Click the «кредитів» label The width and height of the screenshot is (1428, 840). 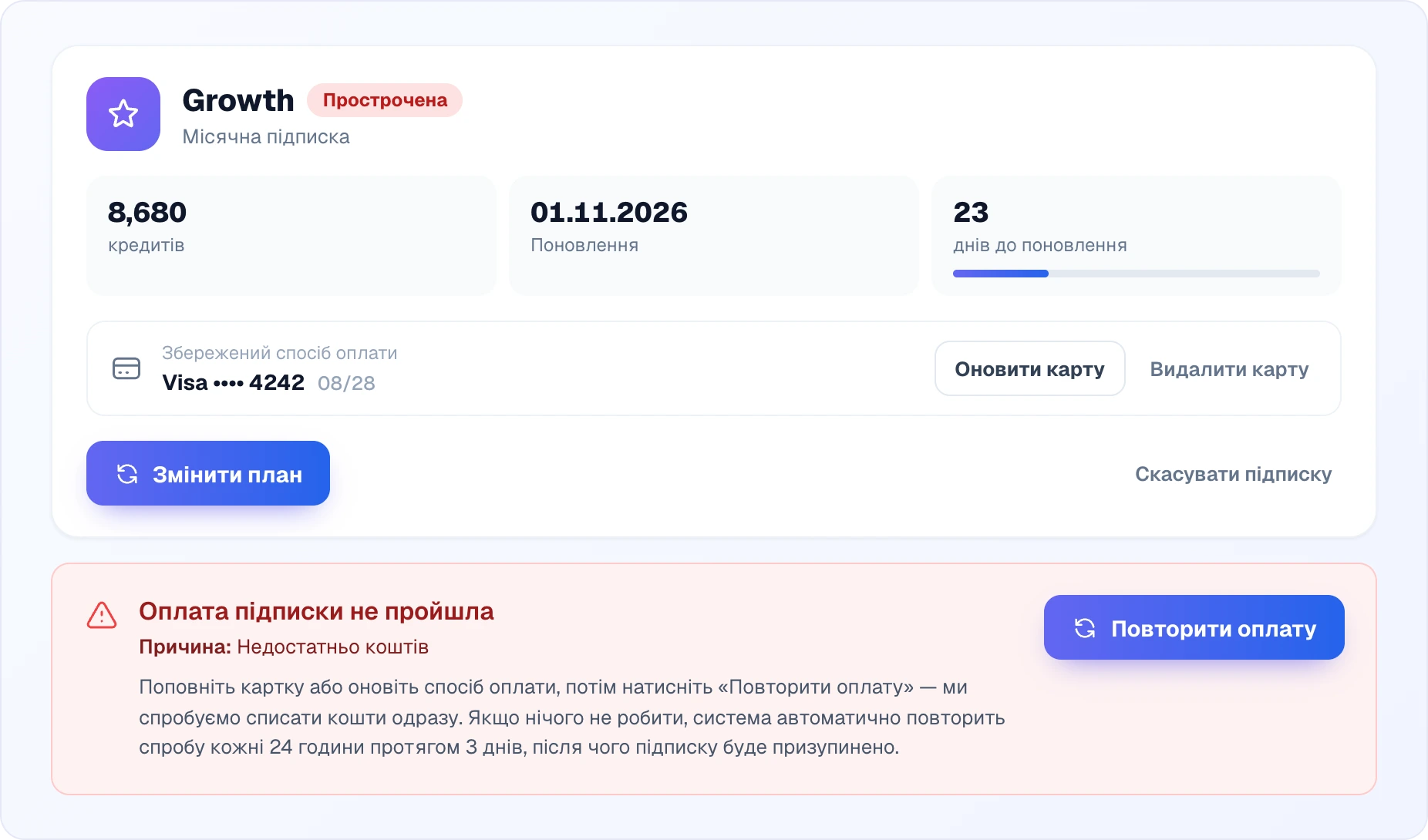click(x=147, y=245)
